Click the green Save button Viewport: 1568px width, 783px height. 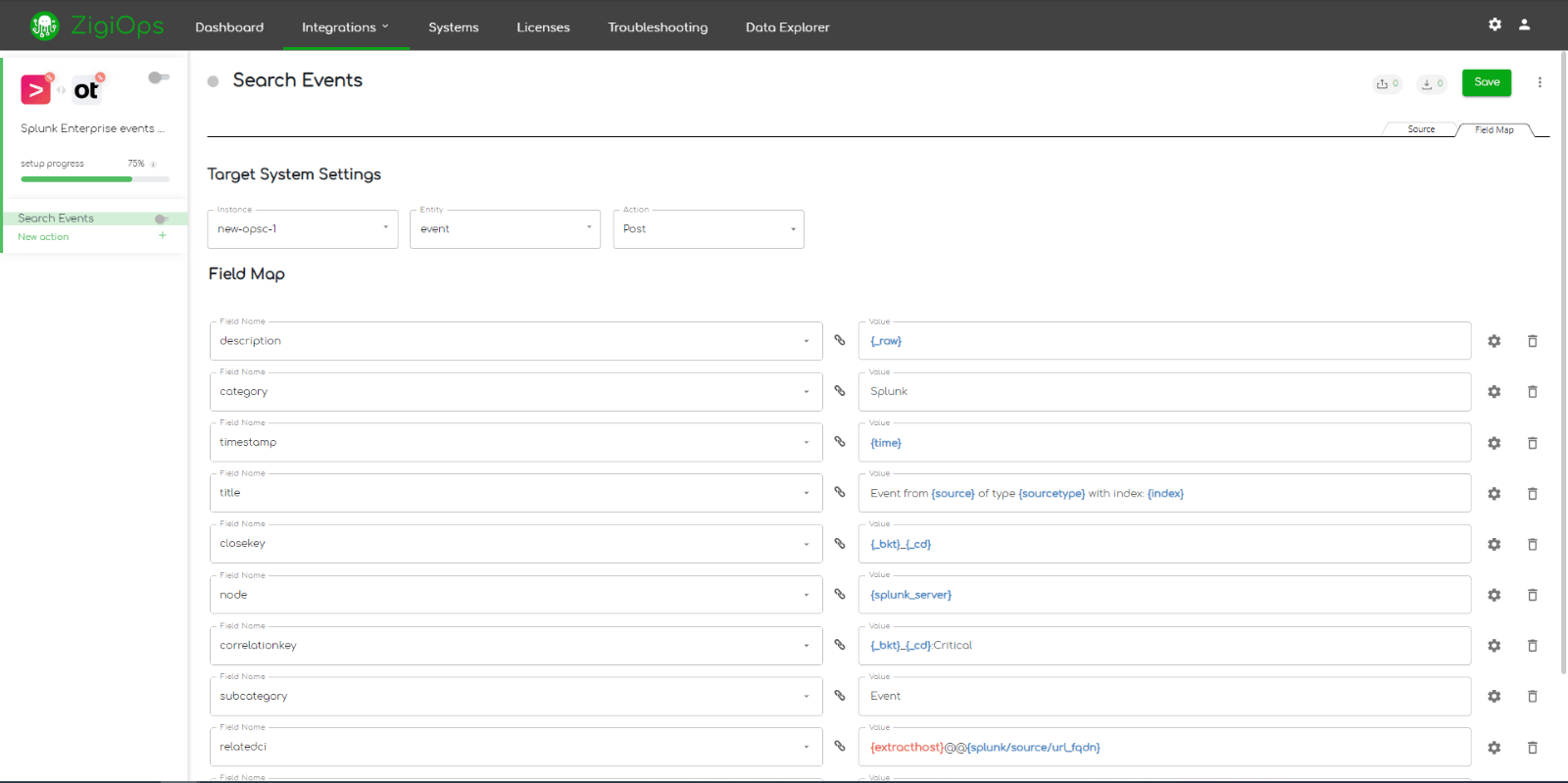[1487, 82]
